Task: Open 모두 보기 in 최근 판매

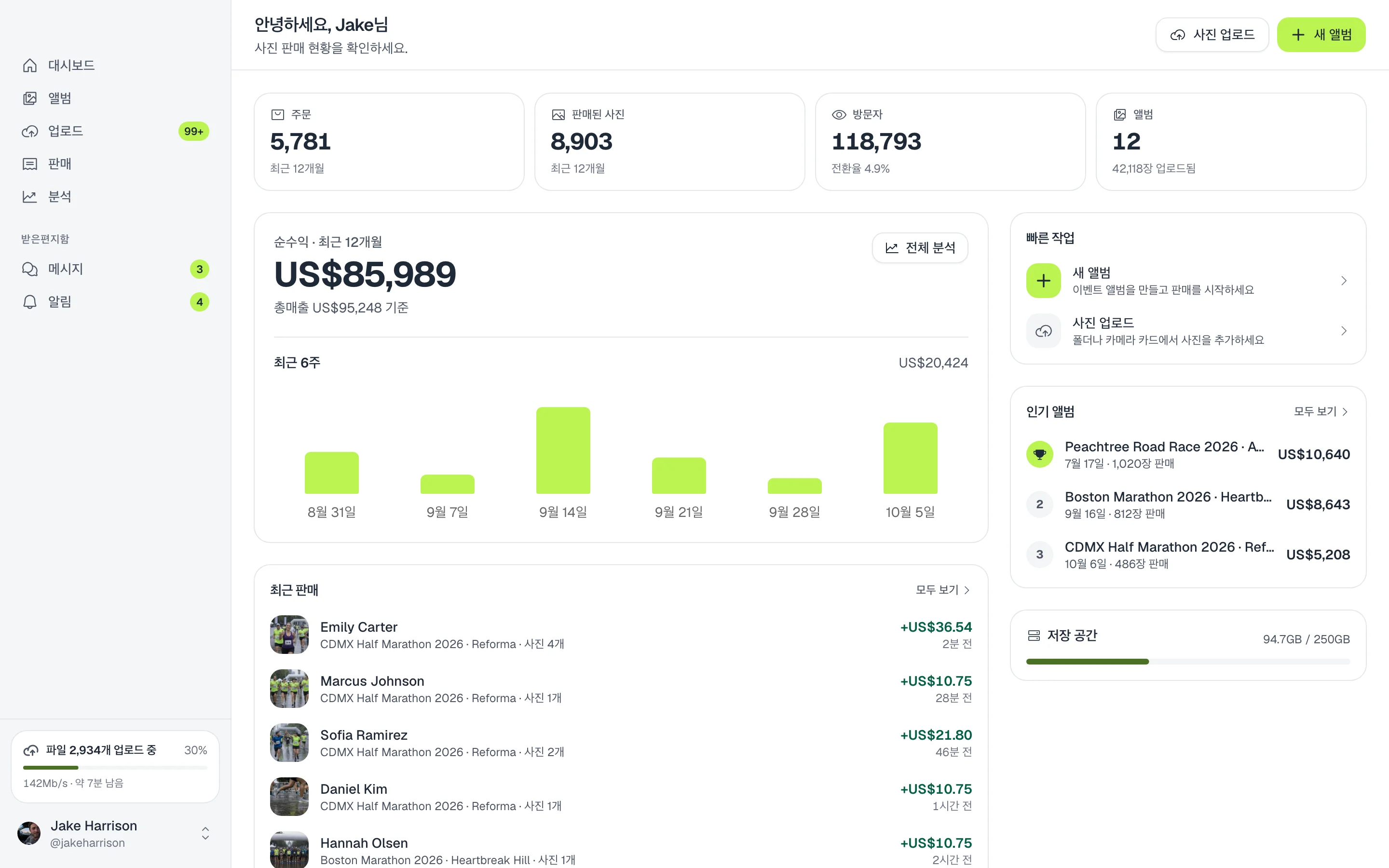Action: (943, 590)
